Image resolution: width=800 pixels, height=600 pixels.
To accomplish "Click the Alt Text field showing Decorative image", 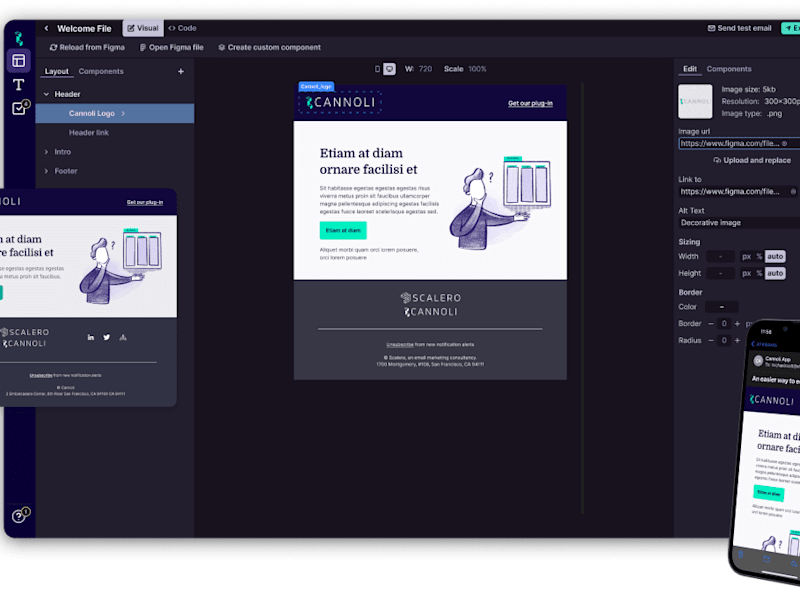I will pyautogui.click(x=739, y=223).
